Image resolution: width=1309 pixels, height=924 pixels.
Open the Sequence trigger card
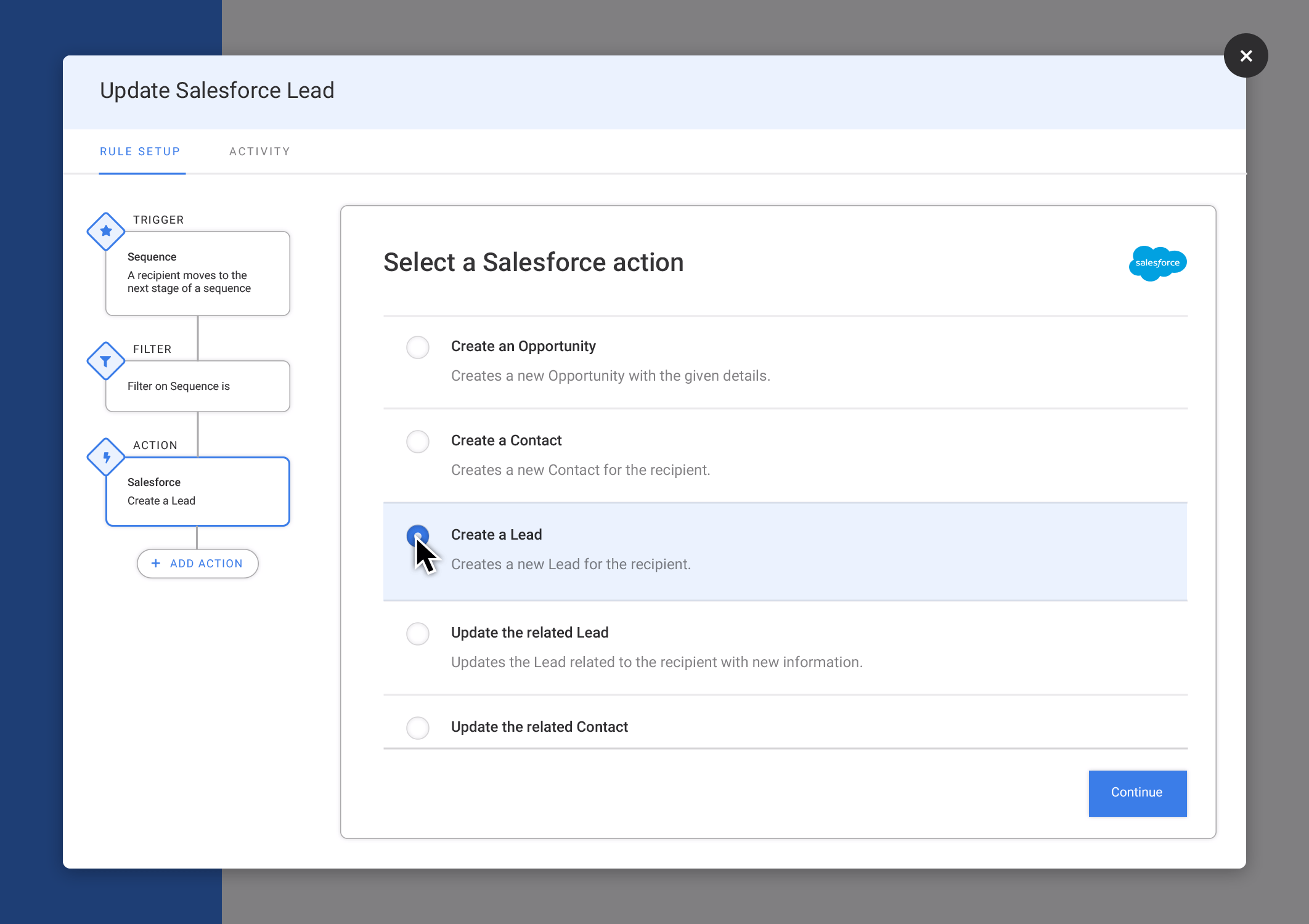pos(197,274)
